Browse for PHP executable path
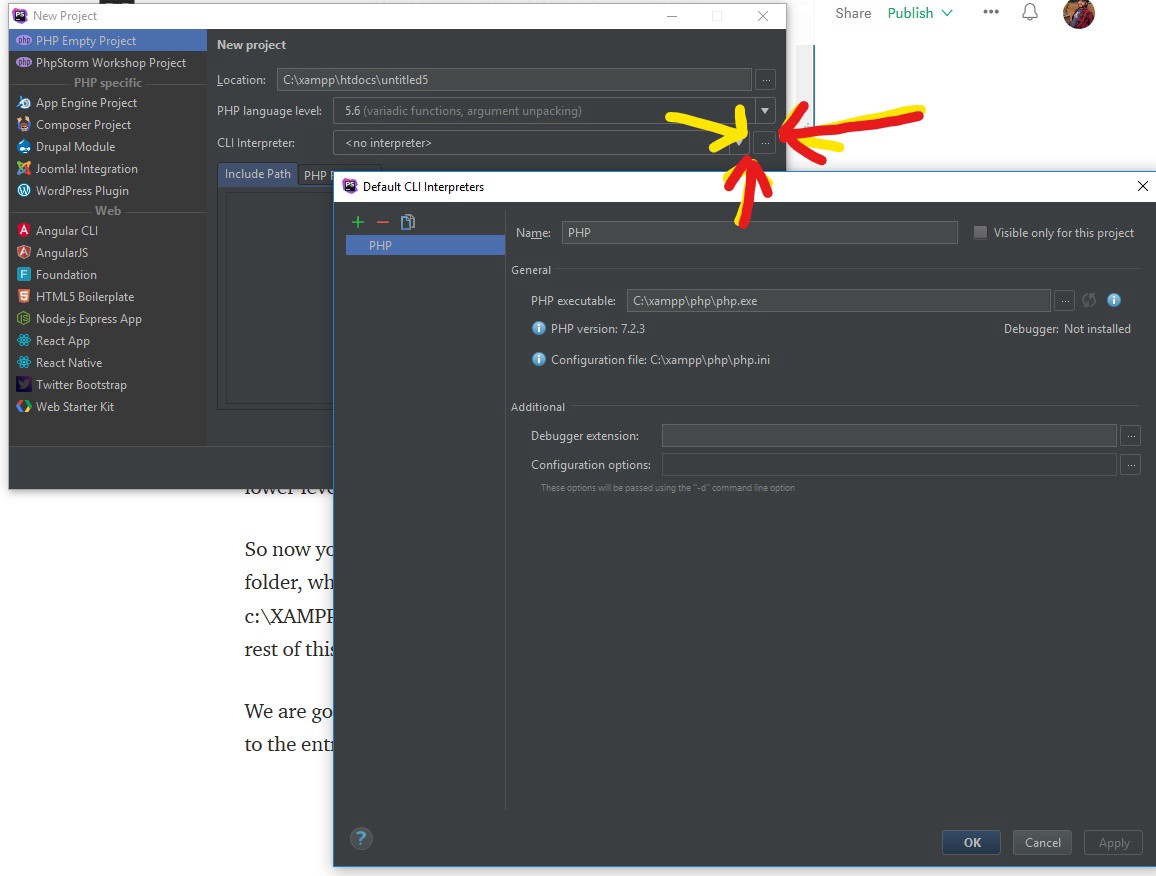Image resolution: width=1156 pixels, height=876 pixels. pos(1065,301)
